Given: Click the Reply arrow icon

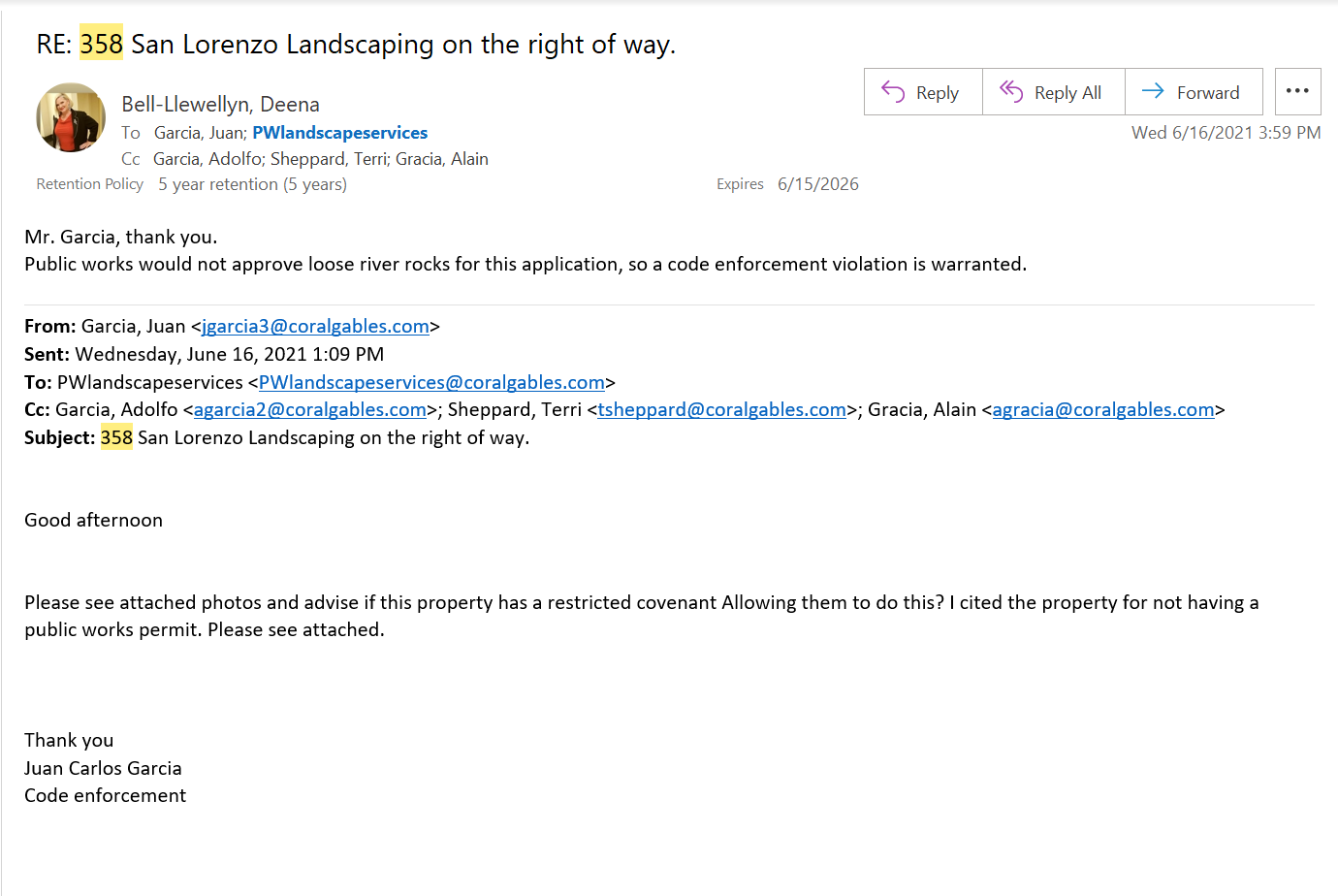Looking at the screenshot, I should [892, 91].
